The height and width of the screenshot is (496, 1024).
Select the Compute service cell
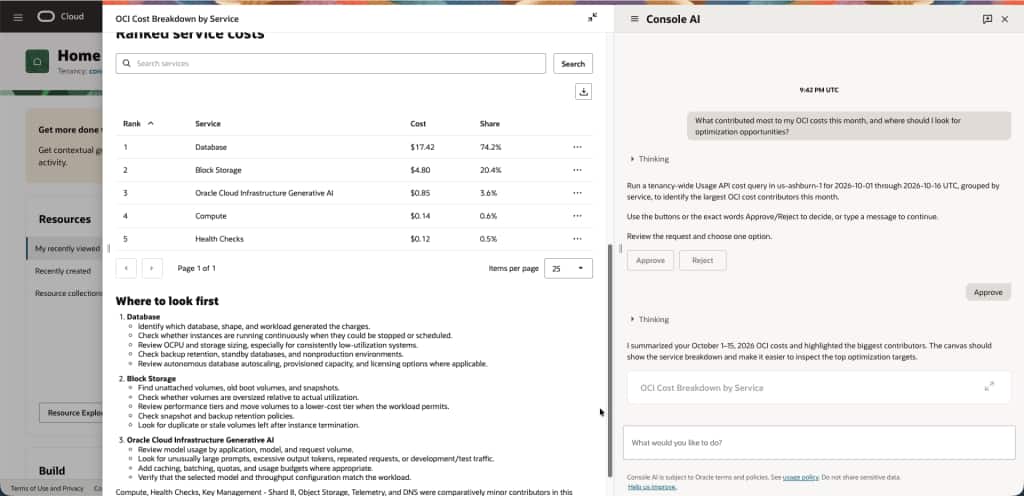(210, 216)
